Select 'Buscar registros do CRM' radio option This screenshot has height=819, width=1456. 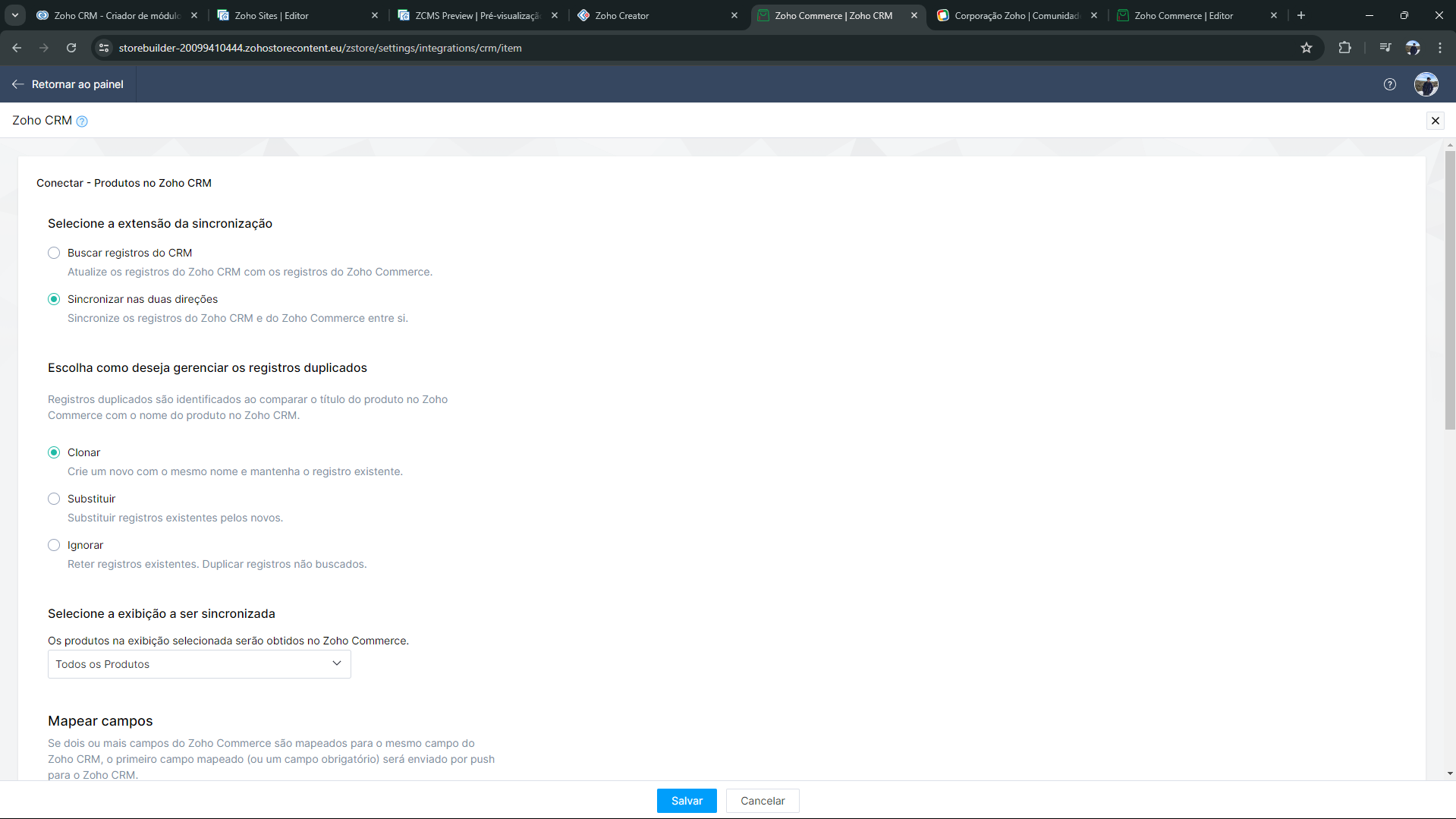coord(54,253)
